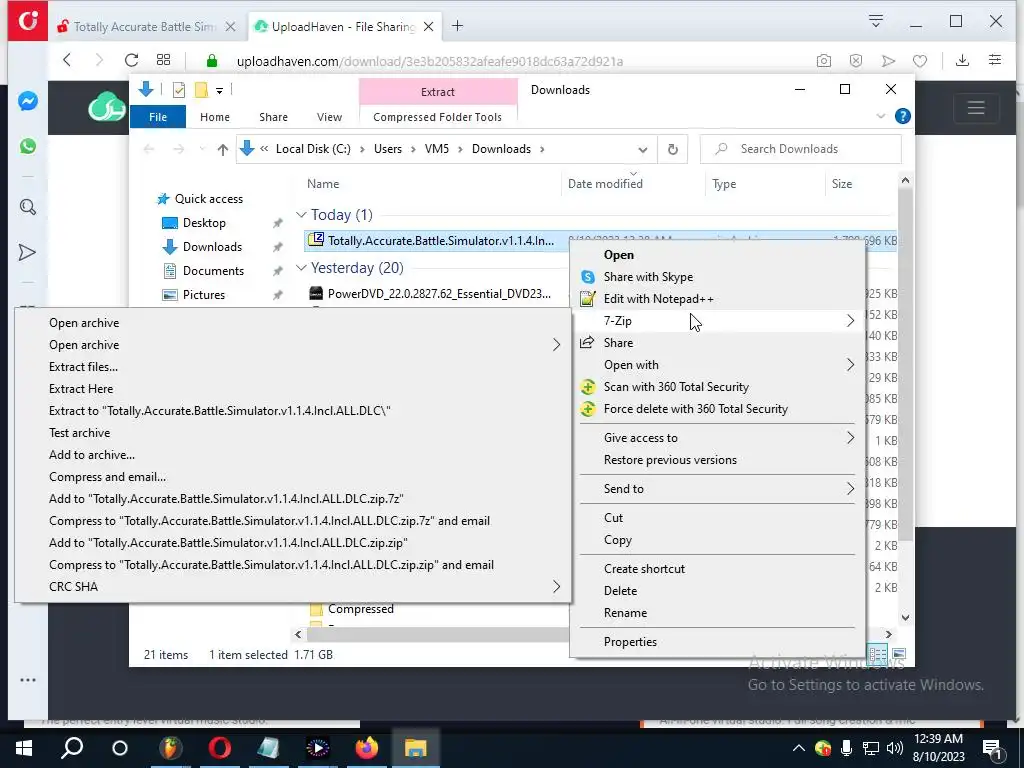Choose Rename in context menu

[x=716, y=613]
